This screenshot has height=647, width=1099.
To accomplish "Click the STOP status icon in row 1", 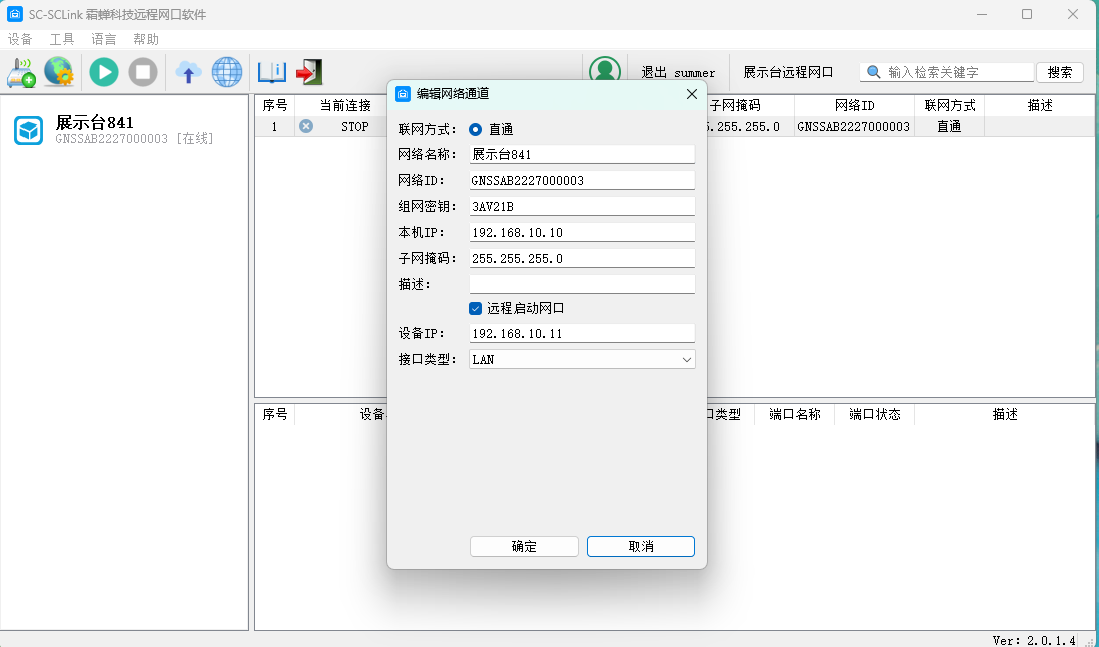I will coord(306,126).
